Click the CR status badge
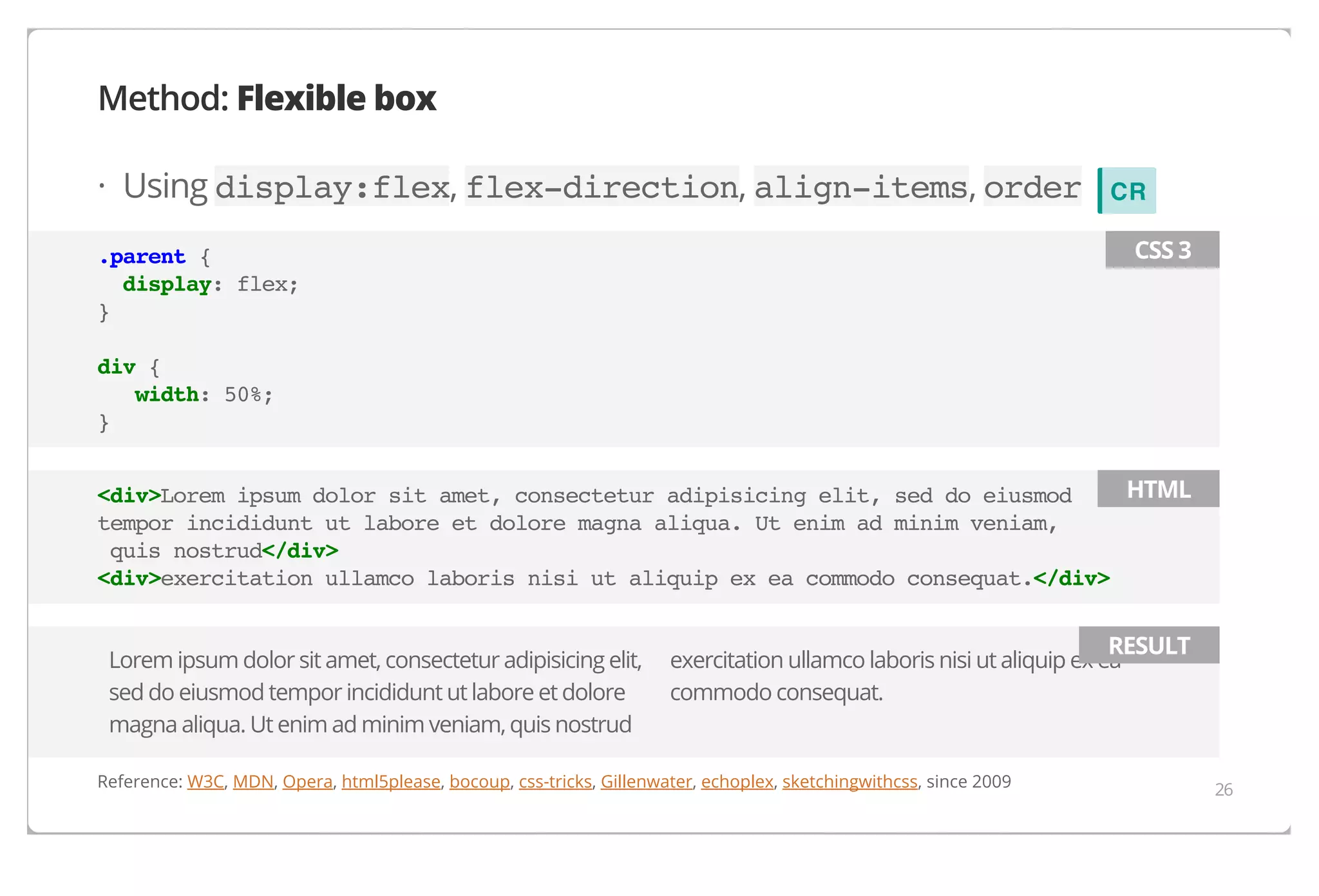1319x896 pixels. pos(1127,191)
